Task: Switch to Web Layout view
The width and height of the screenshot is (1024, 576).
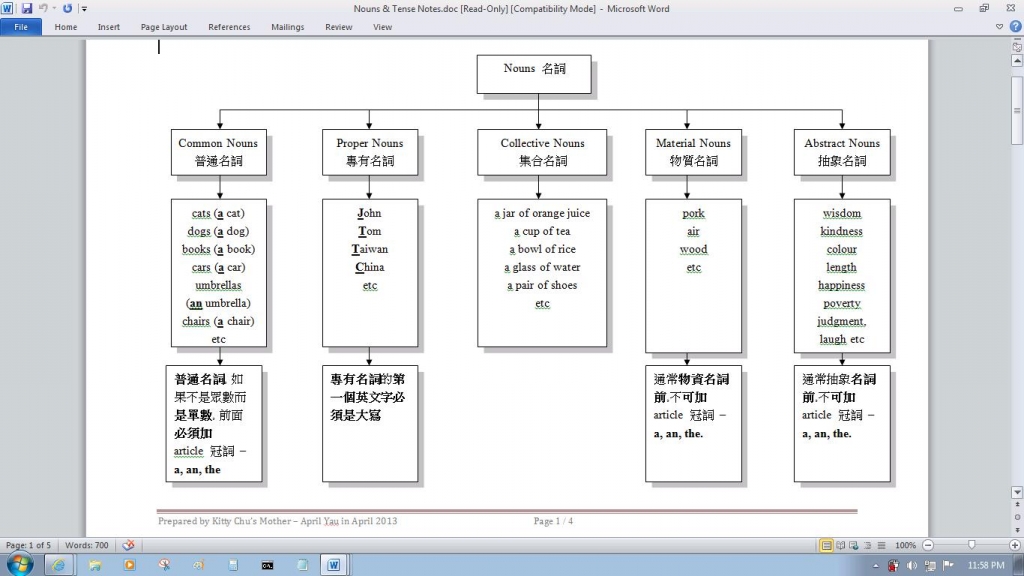Action: point(854,545)
